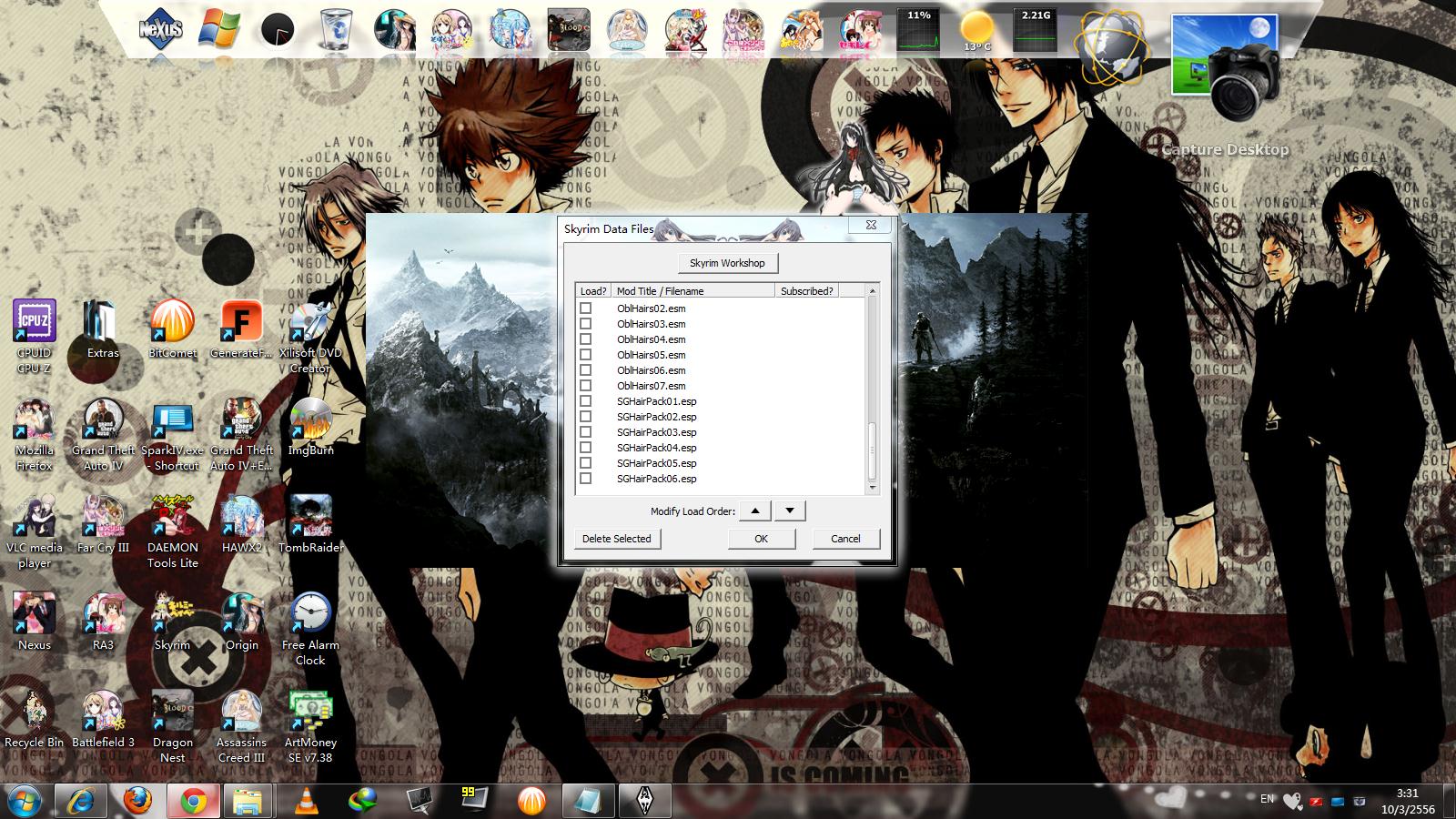Screen dimensions: 1456x819
Task: Click the Subscribed? column header
Action: pyautogui.click(x=806, y=291)
